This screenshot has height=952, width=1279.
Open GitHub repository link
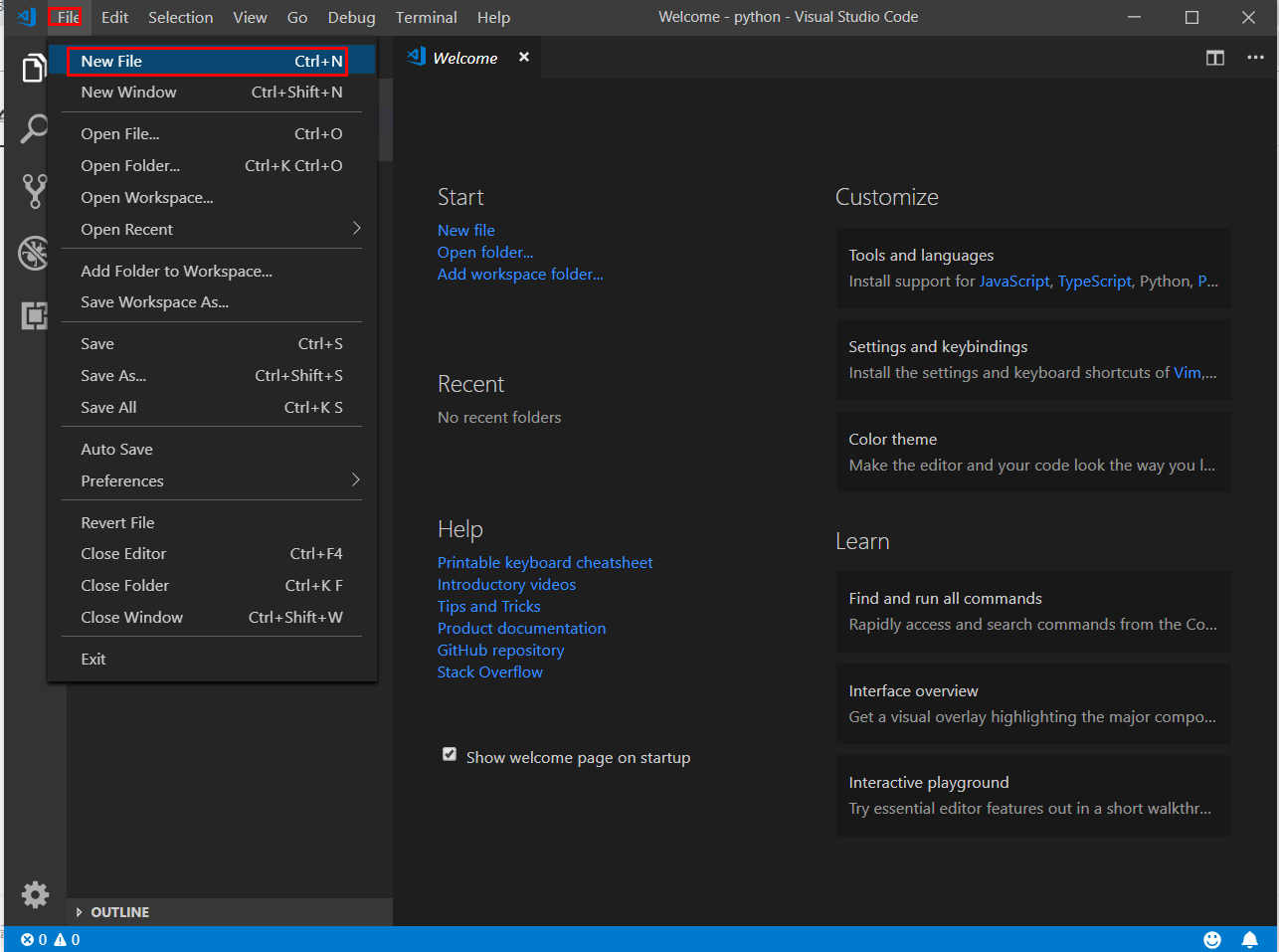point(500,650)
